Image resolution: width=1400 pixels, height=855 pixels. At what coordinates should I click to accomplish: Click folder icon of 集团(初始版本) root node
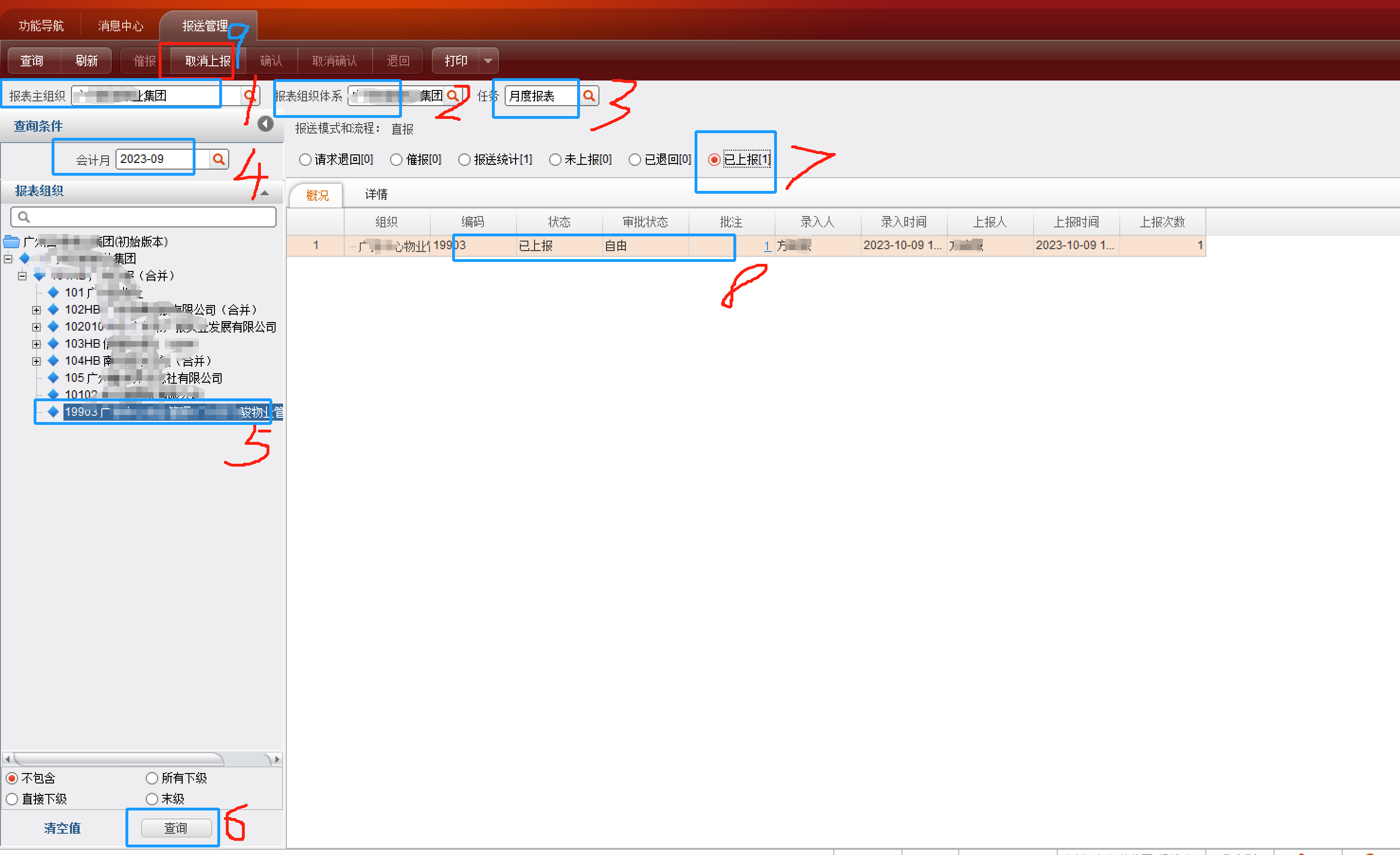point(11,242)
